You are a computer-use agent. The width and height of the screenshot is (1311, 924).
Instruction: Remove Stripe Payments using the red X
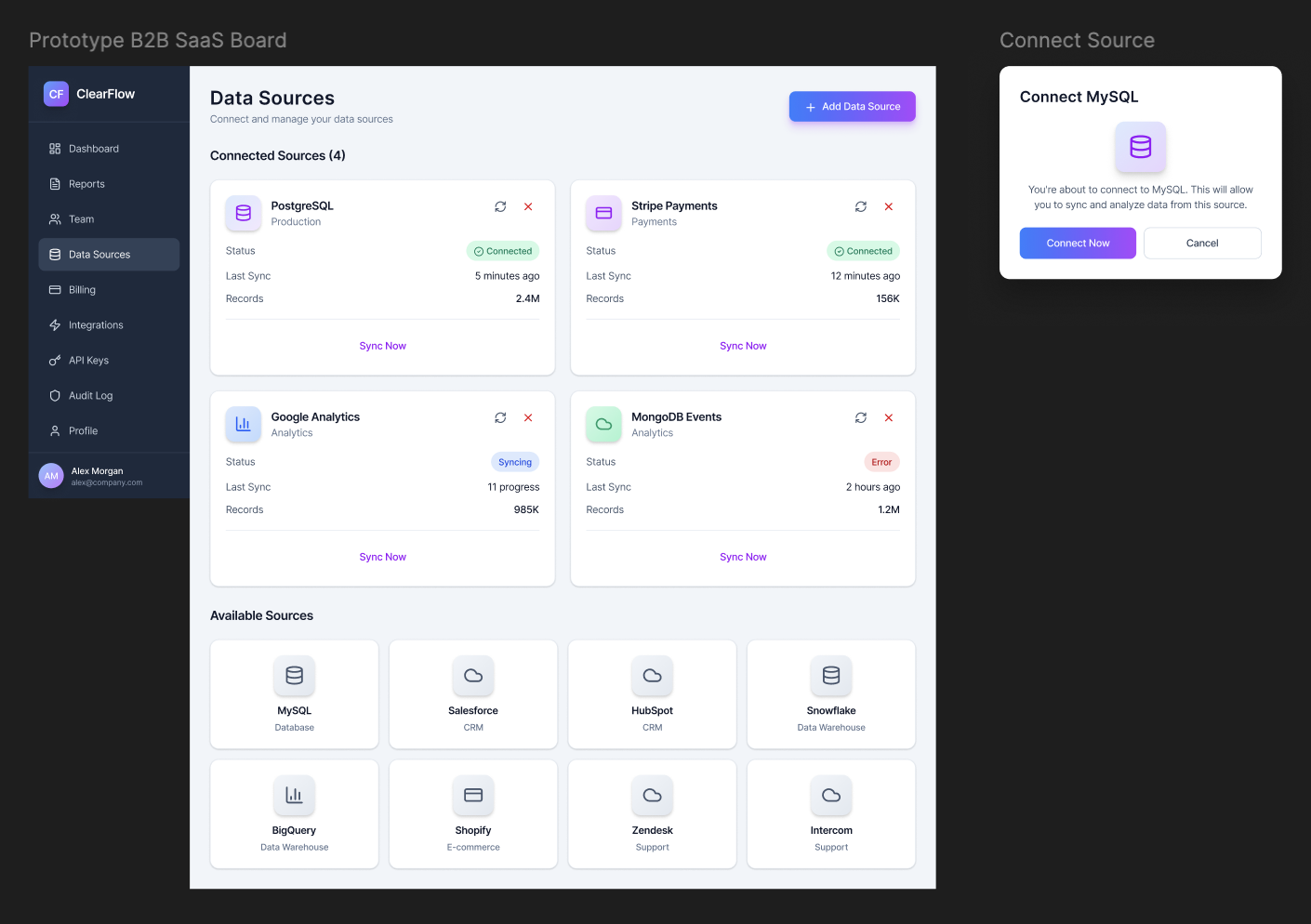(889, 206)
